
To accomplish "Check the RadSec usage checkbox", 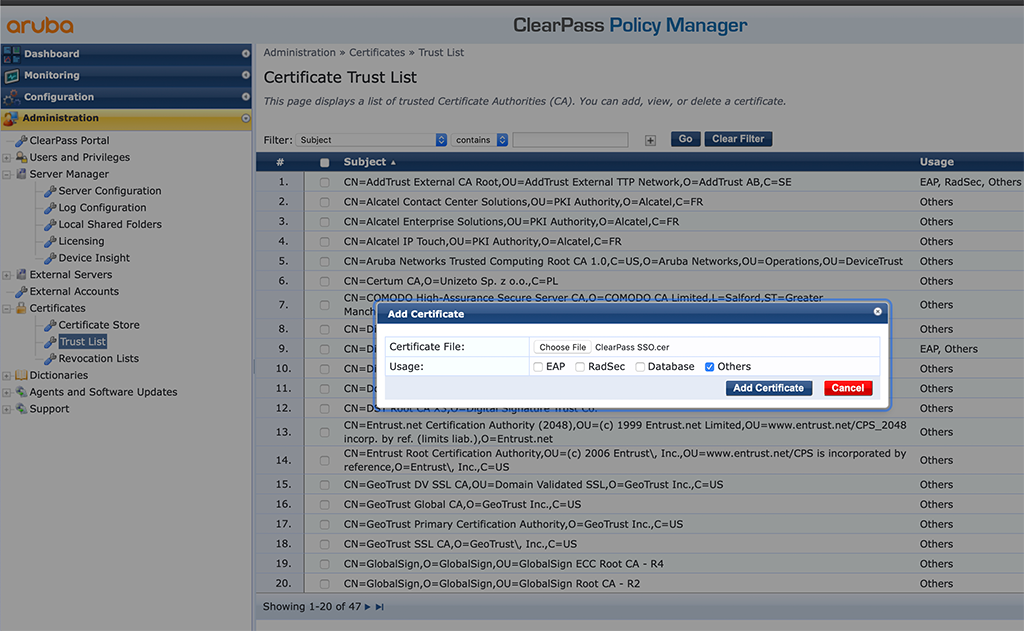I will tap(580, 367).
